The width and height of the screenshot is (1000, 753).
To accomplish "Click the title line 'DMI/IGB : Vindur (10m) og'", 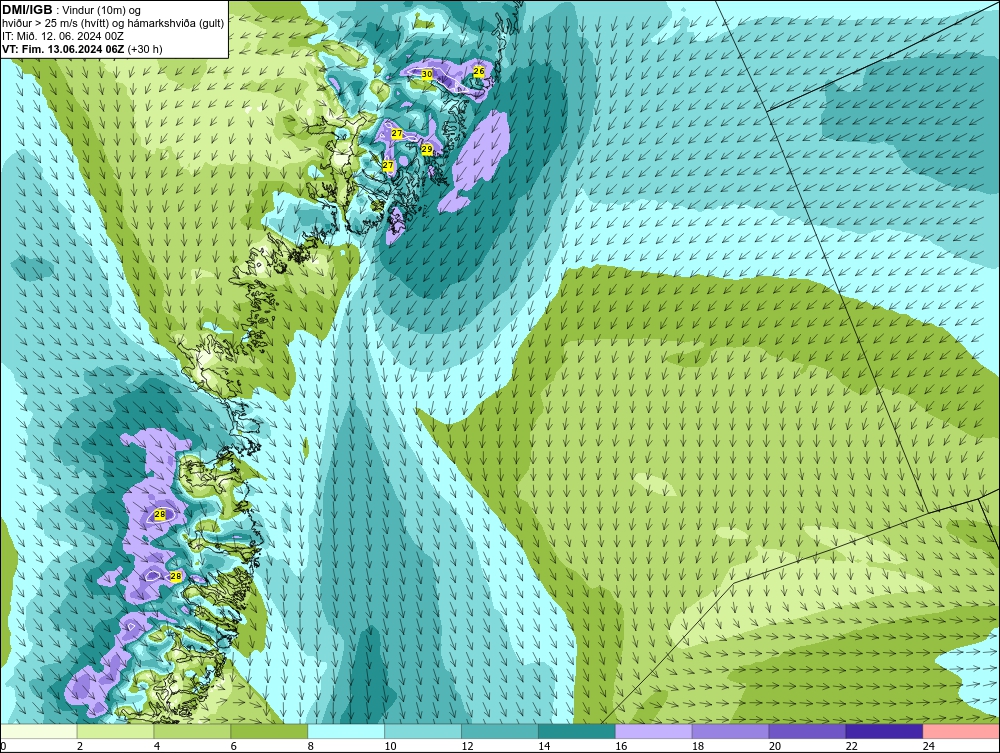I will click(72, 10).
